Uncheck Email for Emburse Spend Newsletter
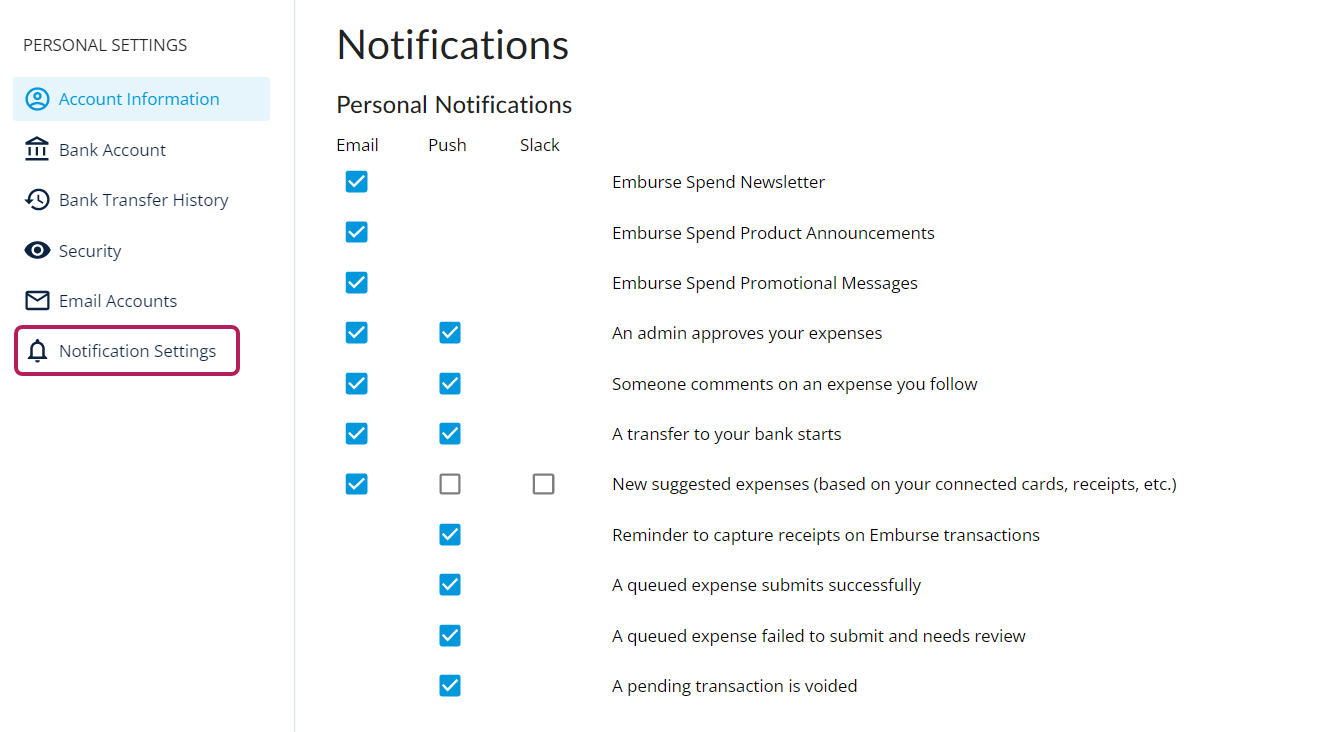 pyautogui.click(x=357, y=181)
